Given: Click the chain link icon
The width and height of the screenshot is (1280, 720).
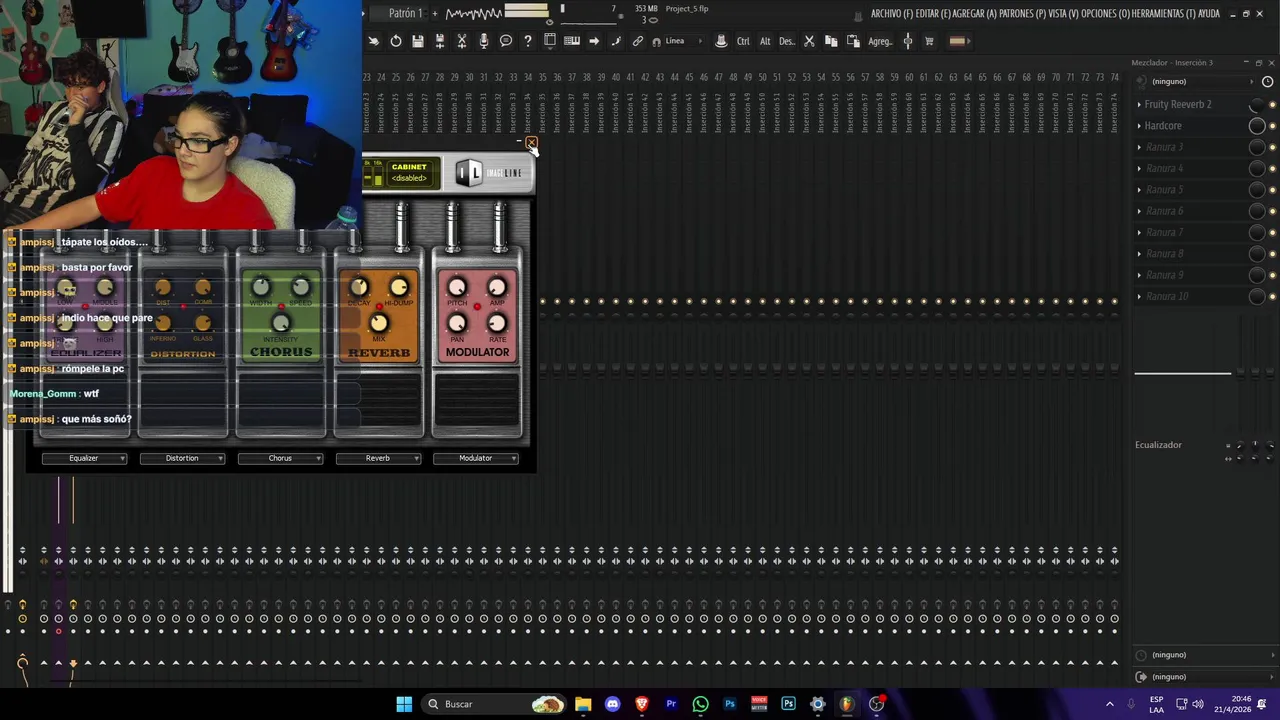Looking at the screenshot, I should coord(638,41).
